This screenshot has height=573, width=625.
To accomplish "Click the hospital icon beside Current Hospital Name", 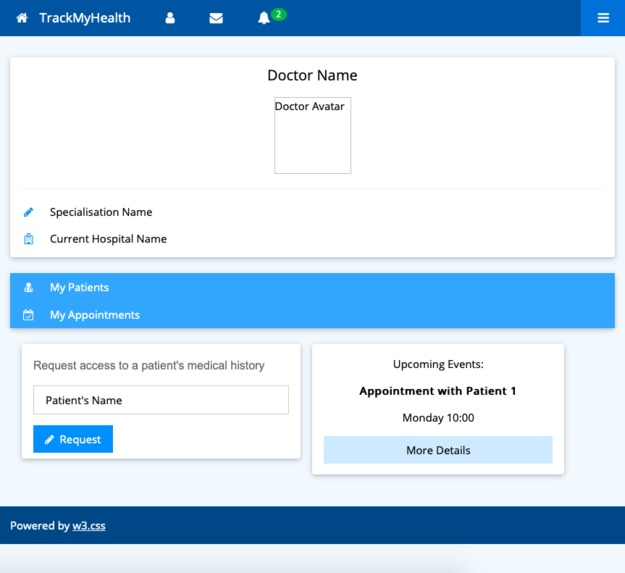I will coord(28,239).
